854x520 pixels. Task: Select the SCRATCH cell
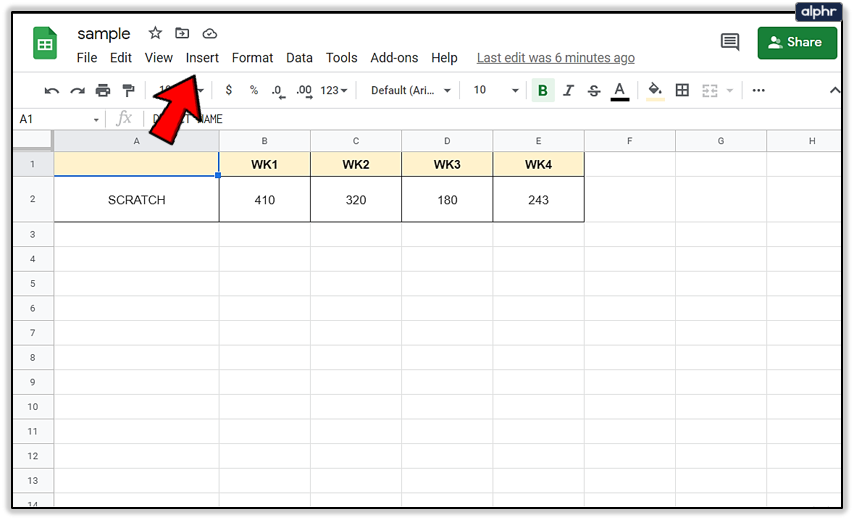tap(136, 200)
